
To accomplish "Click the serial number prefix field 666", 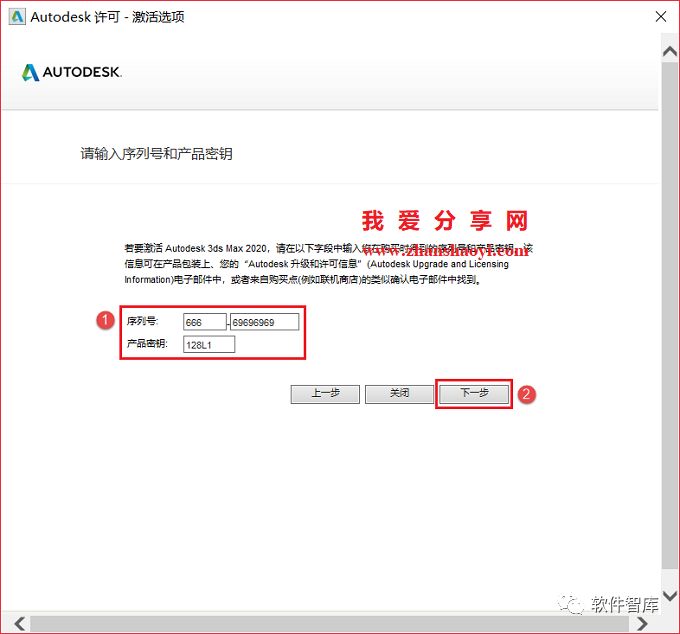I will [x=205, y=322].
